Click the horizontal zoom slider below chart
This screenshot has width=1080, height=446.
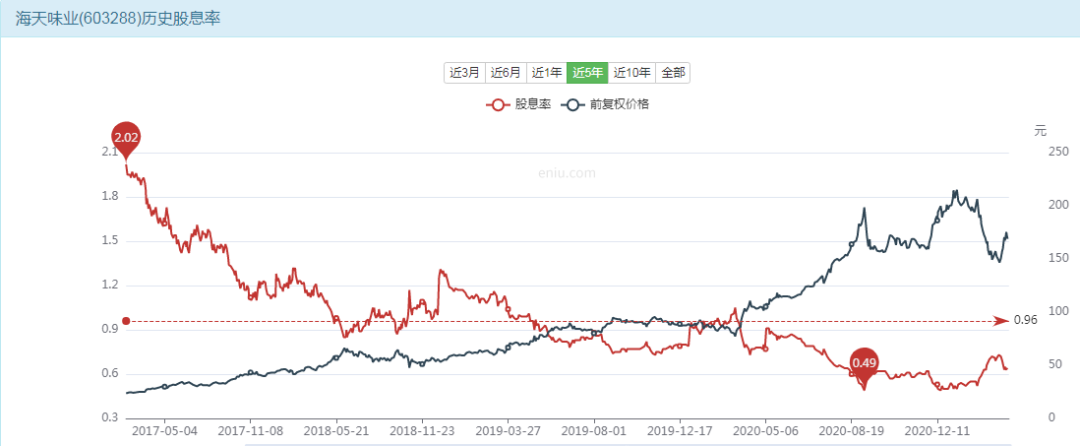click(x=627, y=444)
